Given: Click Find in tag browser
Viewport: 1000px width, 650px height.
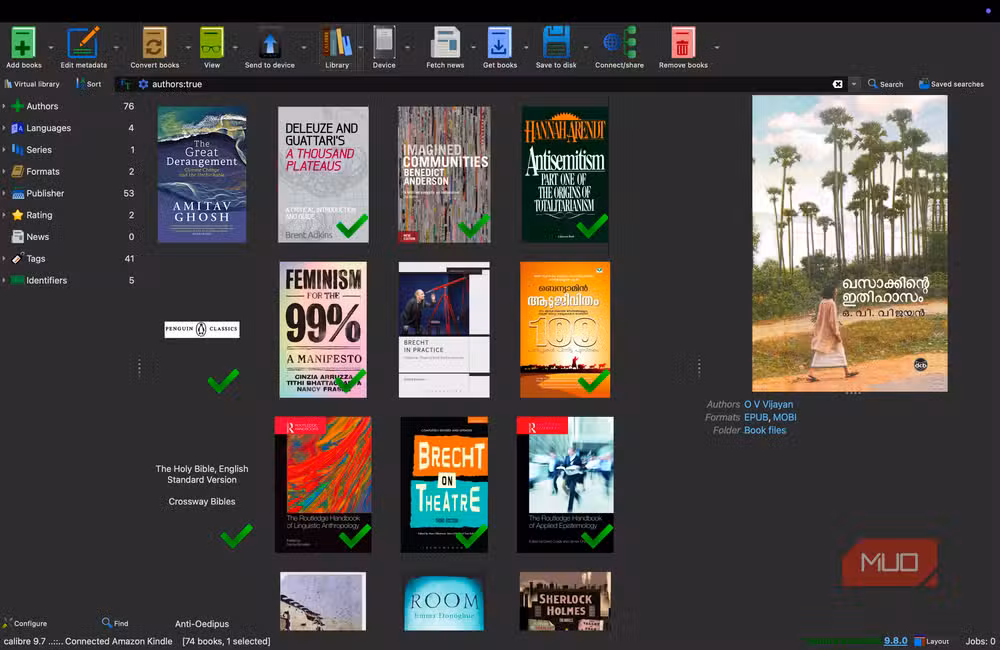Looking at the screenshot, I should pos(115,623).
